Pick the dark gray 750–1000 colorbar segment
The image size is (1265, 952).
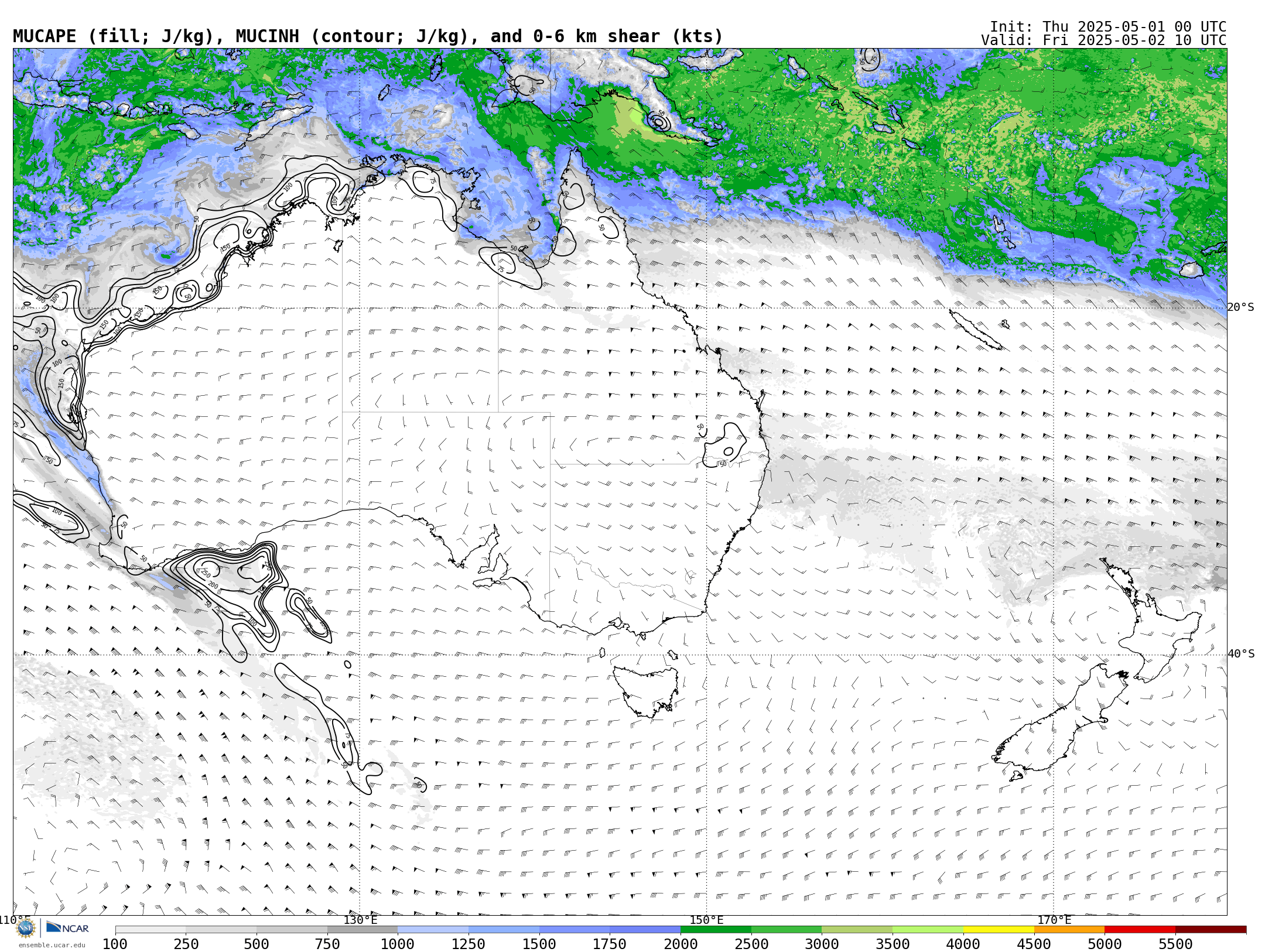click(363, 930)
